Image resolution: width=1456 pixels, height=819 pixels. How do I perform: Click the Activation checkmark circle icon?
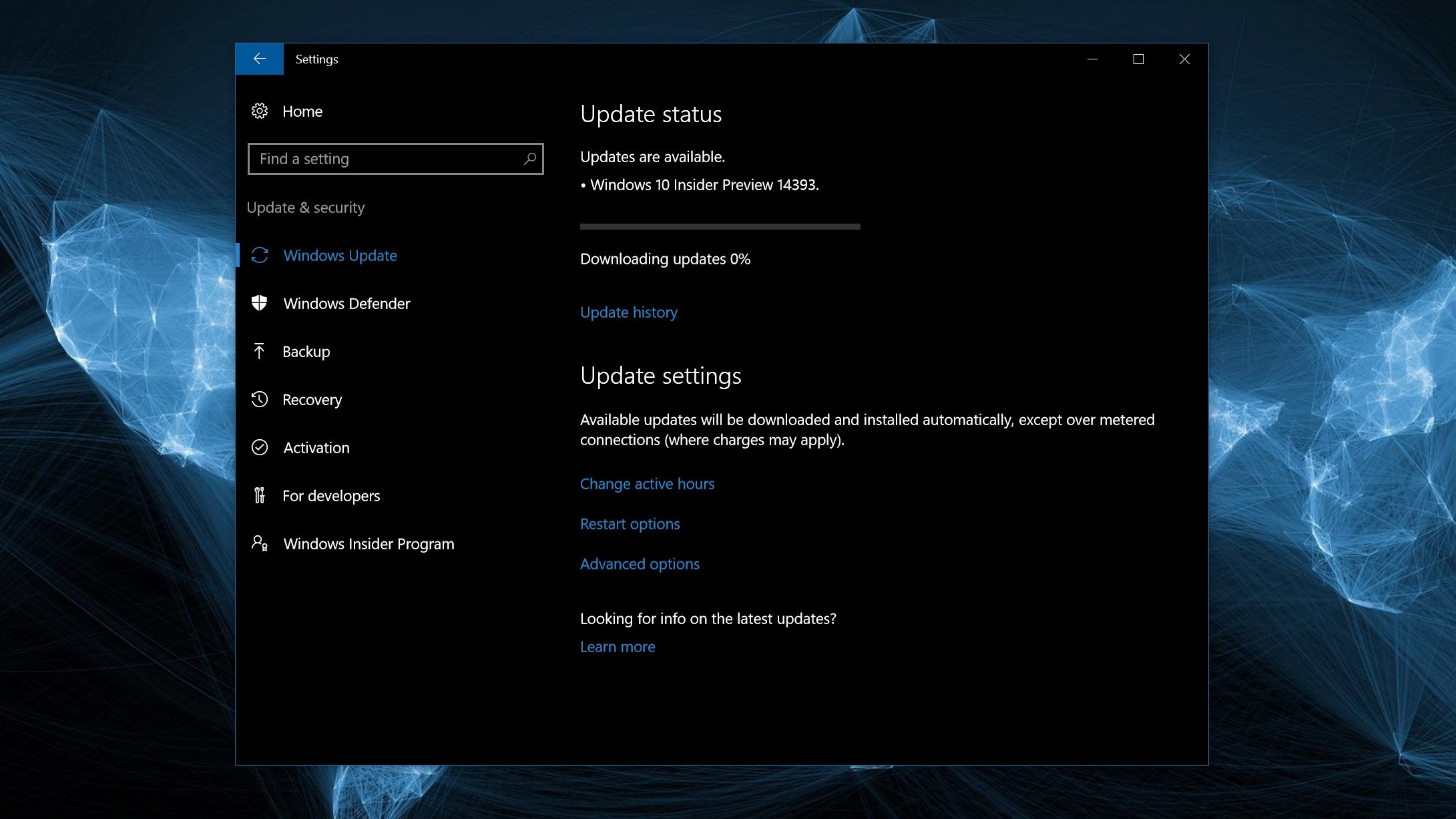pos(260,447)
